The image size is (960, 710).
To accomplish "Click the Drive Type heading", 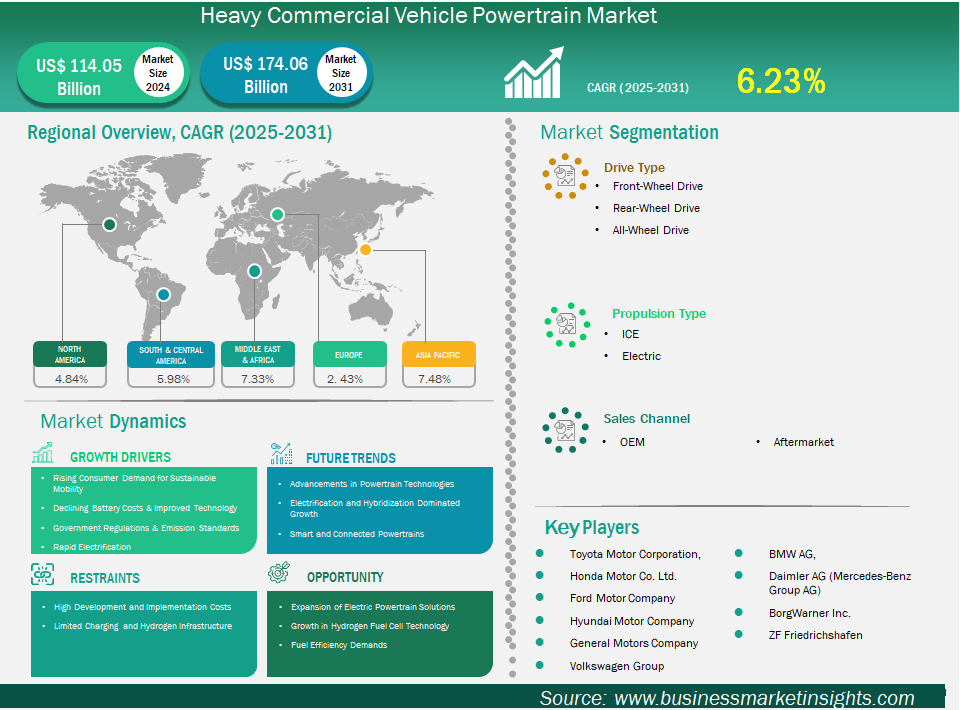I will click(x=634, y=168).
